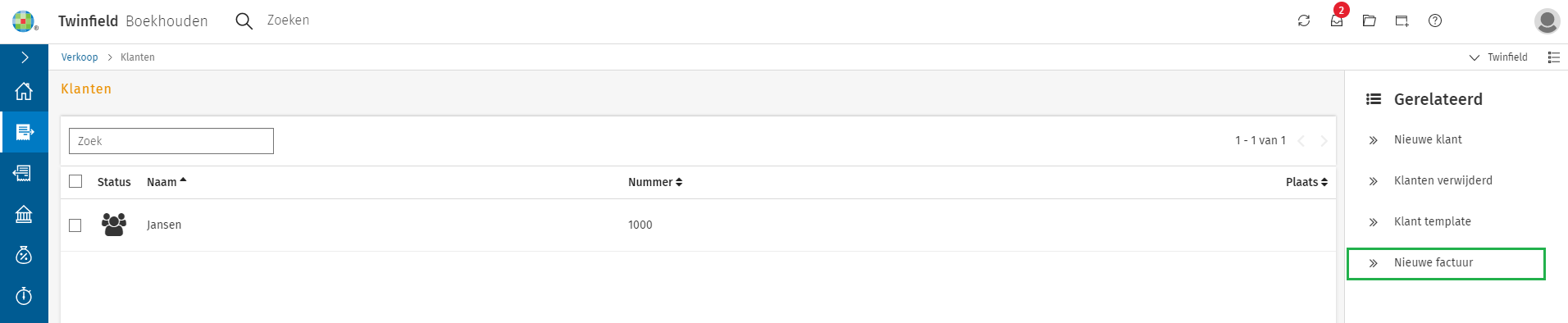Open the purchase invoices icon in sidebar

click(x=24, y=173)
